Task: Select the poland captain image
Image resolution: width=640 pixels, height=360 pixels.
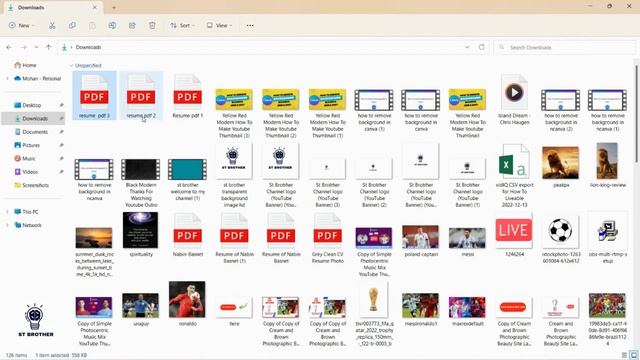Action: [421, 241]
